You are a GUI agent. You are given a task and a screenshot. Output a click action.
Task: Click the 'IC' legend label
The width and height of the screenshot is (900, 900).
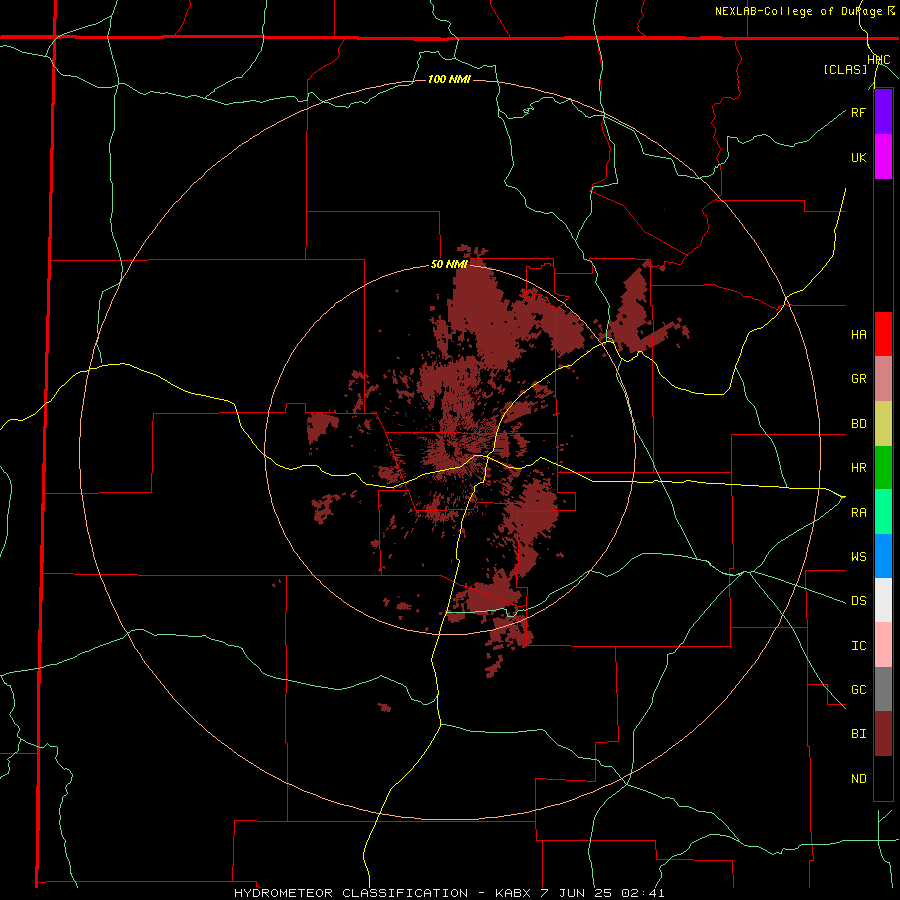858,646
